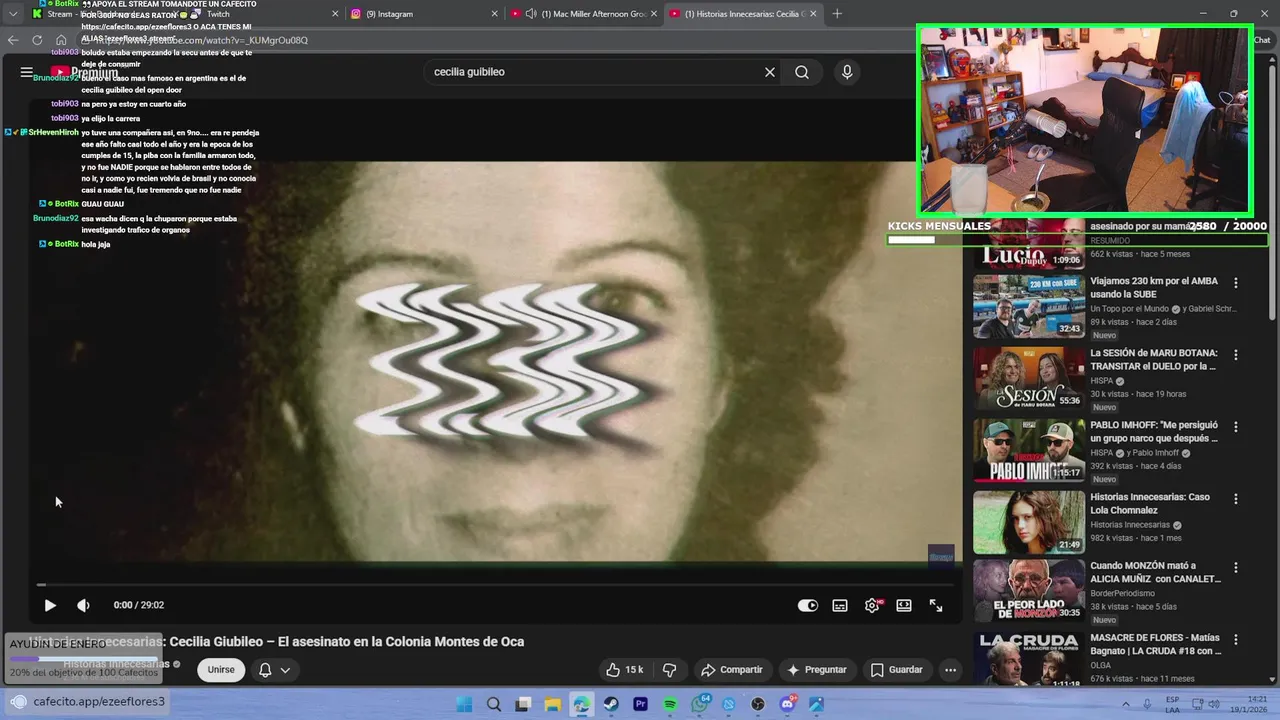Open La SESIÓN de MARU BOTANA thumbnail
Image resolution: width=1280 pixels, height=720 pixels.
click(x=1029, y=378)
